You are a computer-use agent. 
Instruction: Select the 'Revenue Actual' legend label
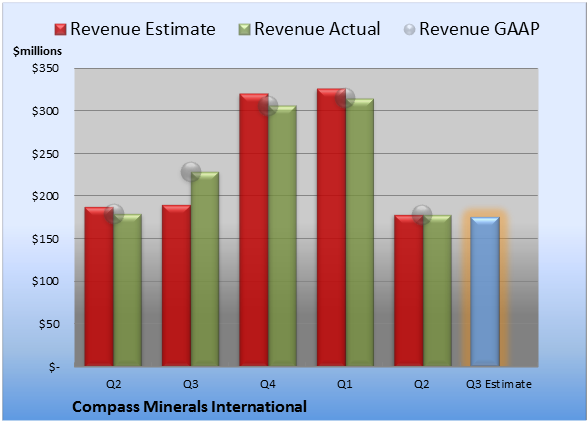tap(317, 29)
